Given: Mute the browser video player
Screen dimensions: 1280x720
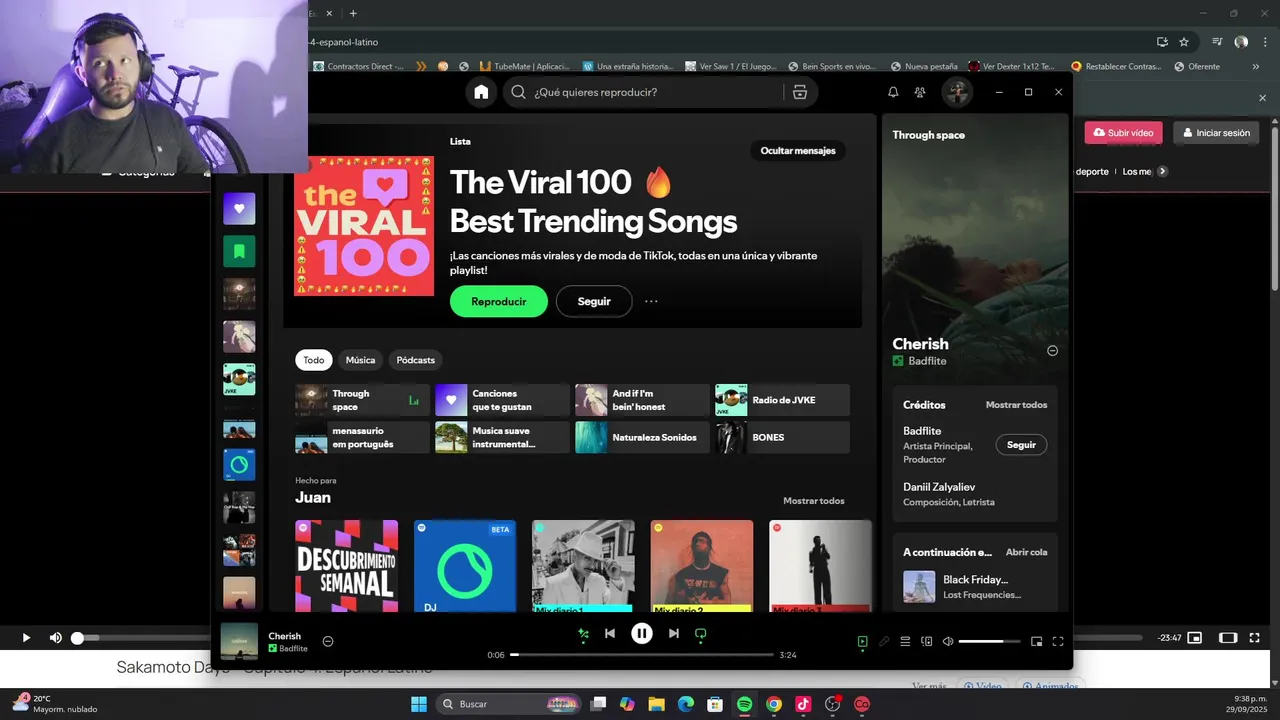Looking at the screenshot, I should point(56,638).
